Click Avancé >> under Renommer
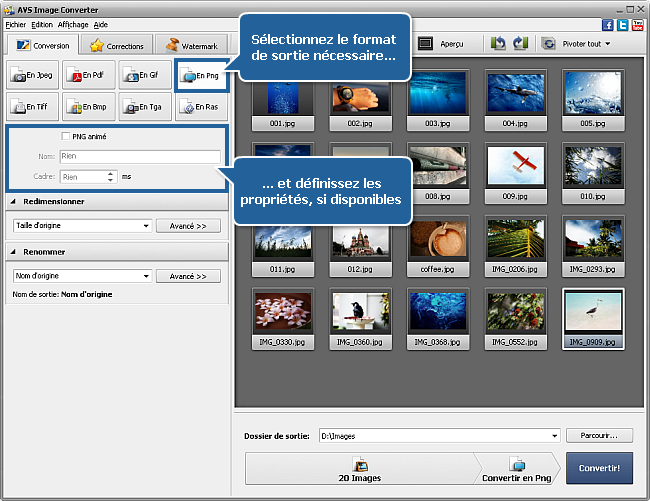Screen dimensions: 650x501 tap(188, 276)
